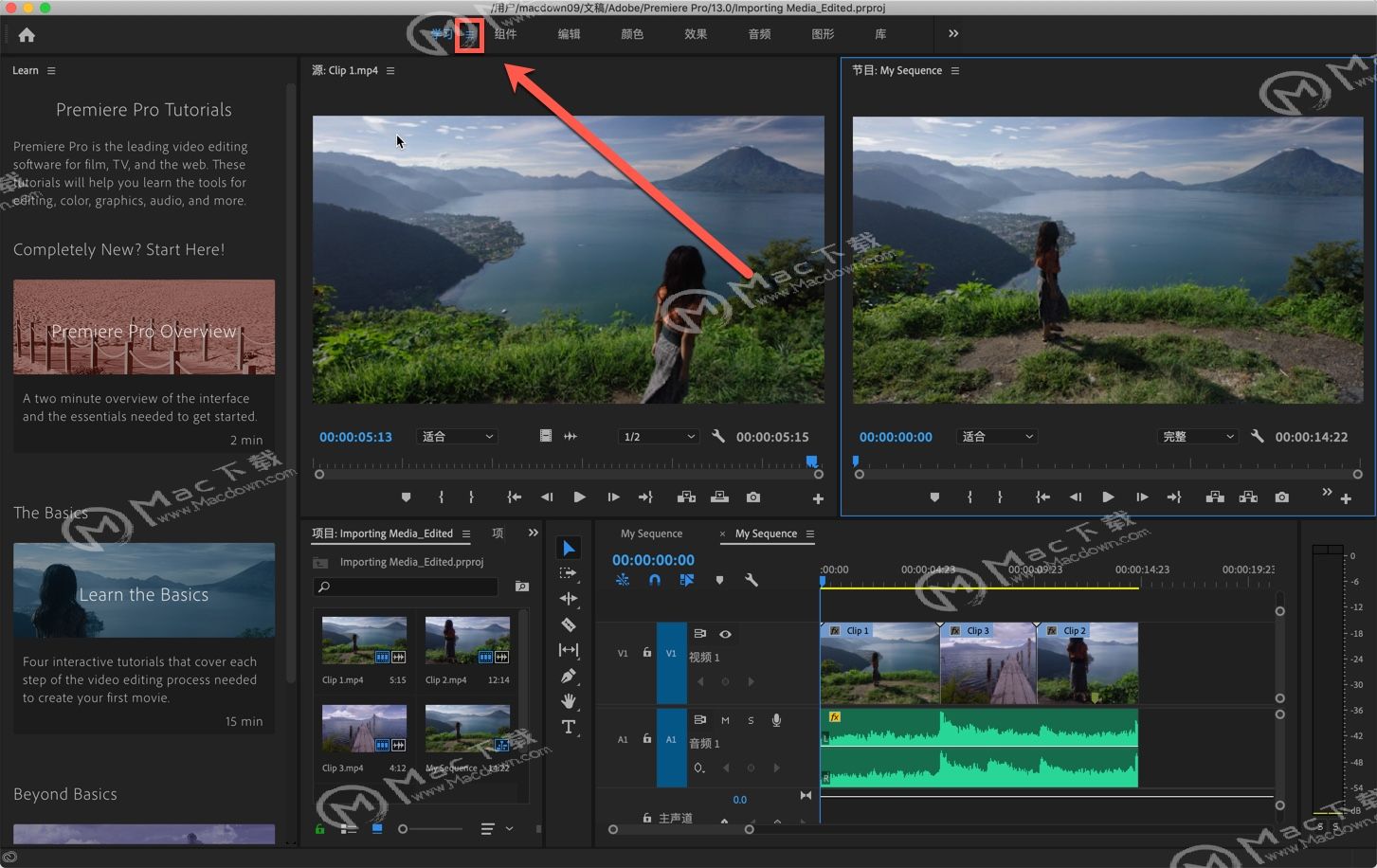This screenshot has height=868, width=1377.
Task: Switch to 效果 workspace tab
Action: [696, 34]
